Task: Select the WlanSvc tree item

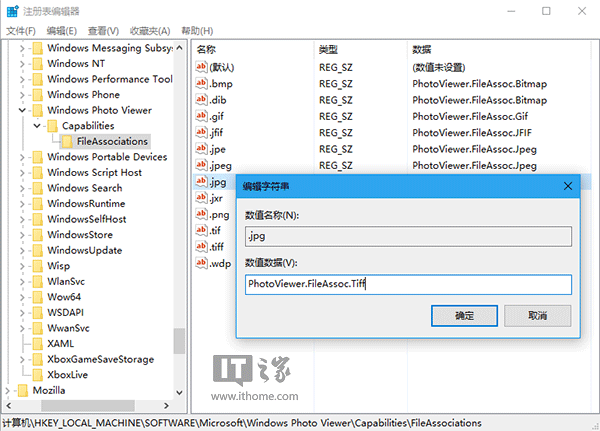Action: pyautogui.click(x=66, y=281)
